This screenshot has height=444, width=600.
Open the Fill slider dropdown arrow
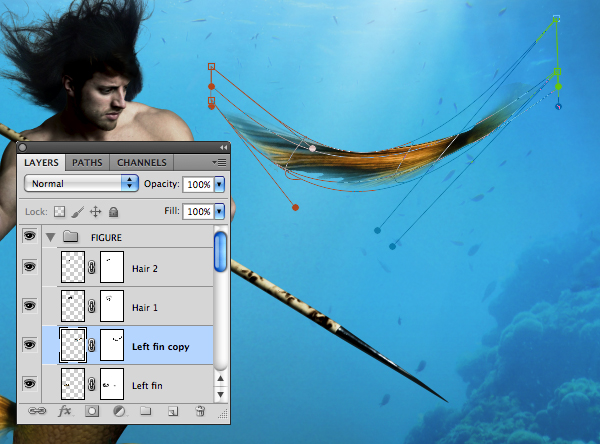(219, 211)
